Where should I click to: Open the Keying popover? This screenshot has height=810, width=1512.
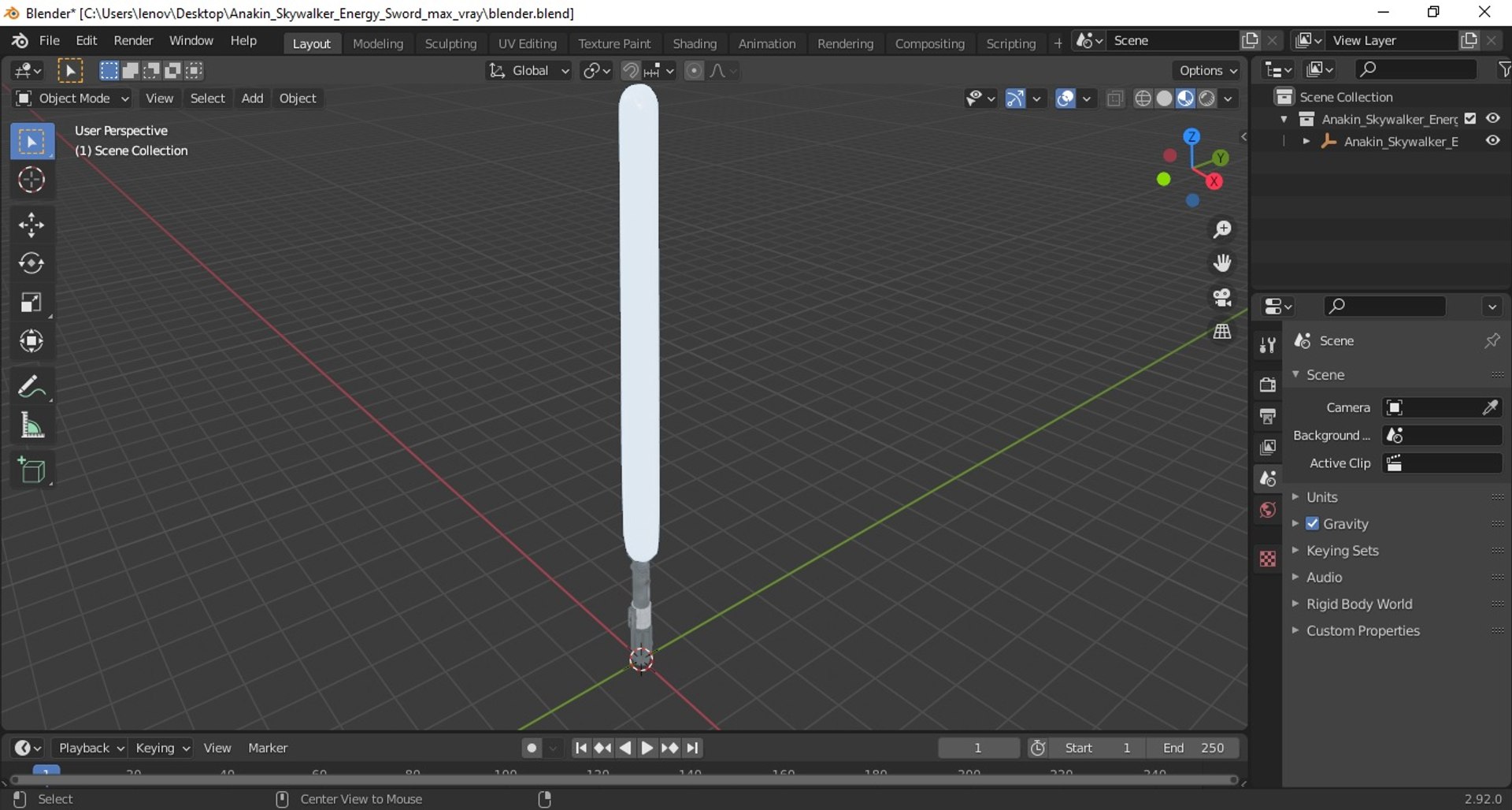coord(162,748)
